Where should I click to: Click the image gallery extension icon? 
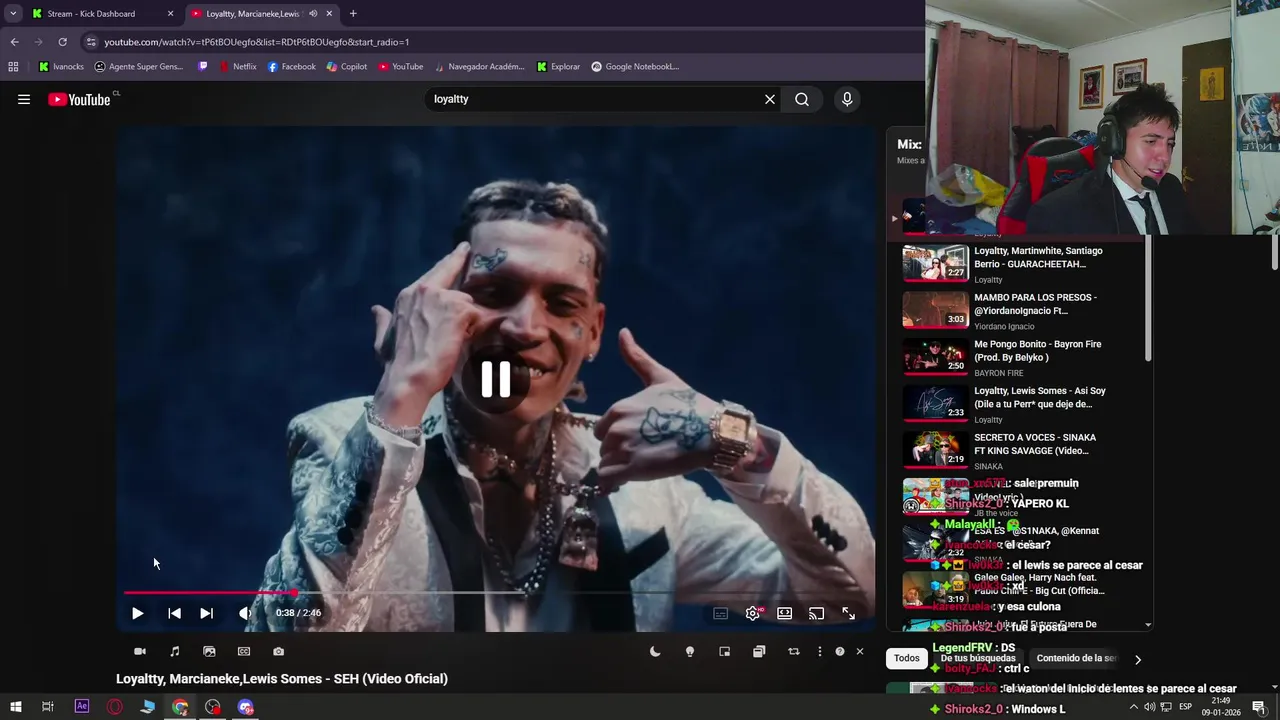209,651
